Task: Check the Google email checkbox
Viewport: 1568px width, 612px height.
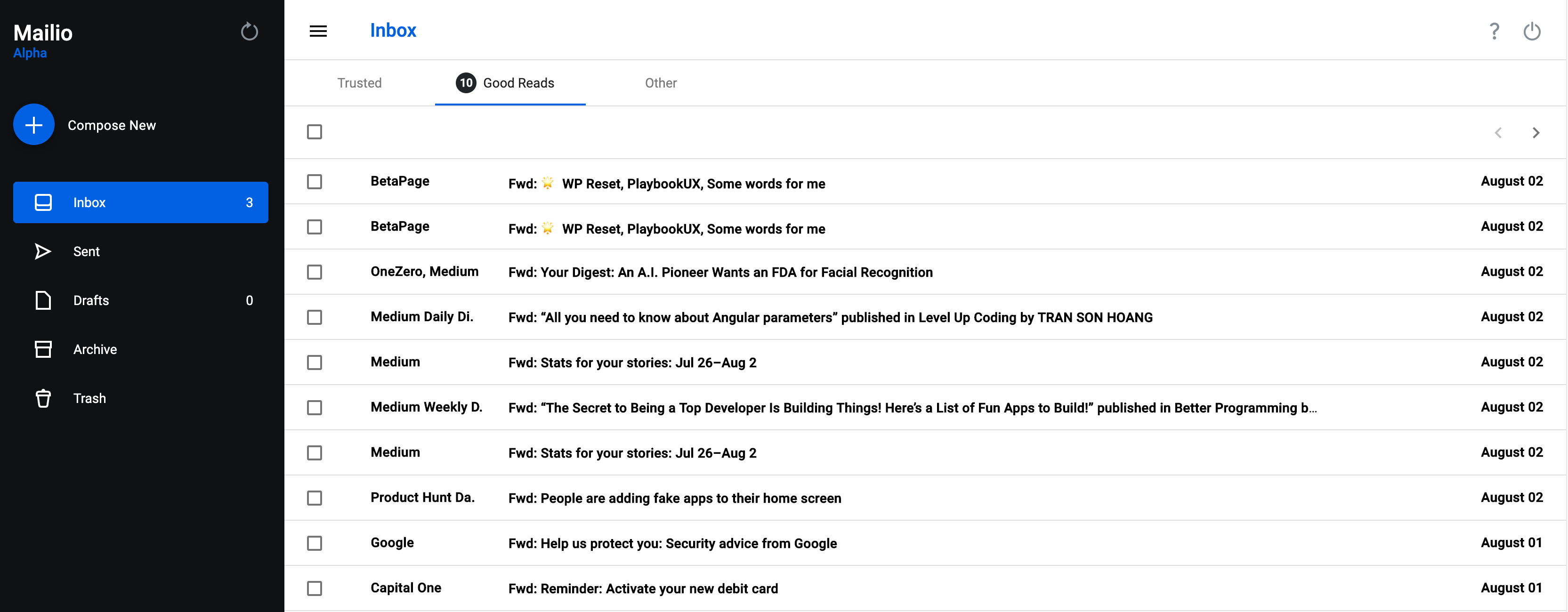Action: 314,543
